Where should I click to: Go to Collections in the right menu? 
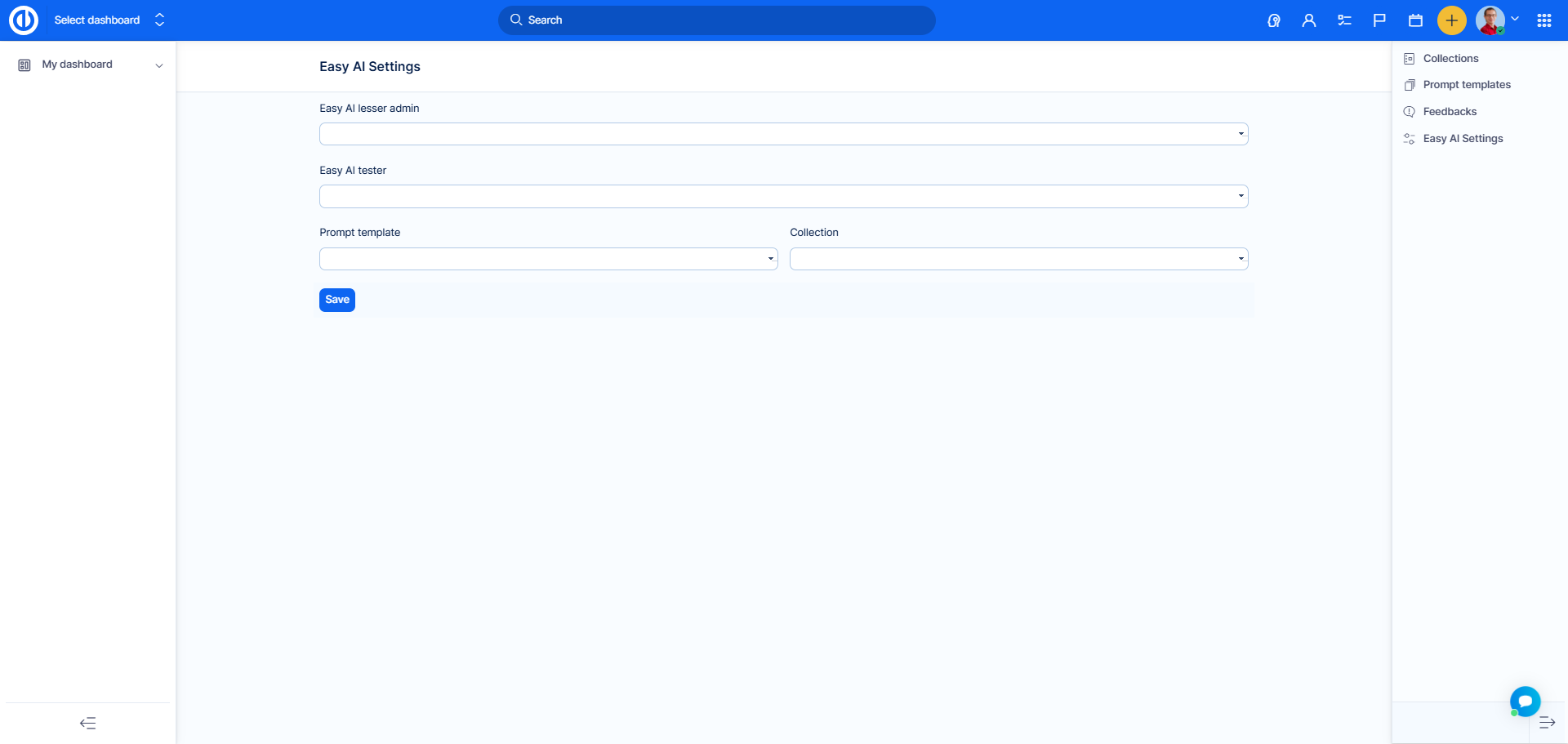[1450, 59]
